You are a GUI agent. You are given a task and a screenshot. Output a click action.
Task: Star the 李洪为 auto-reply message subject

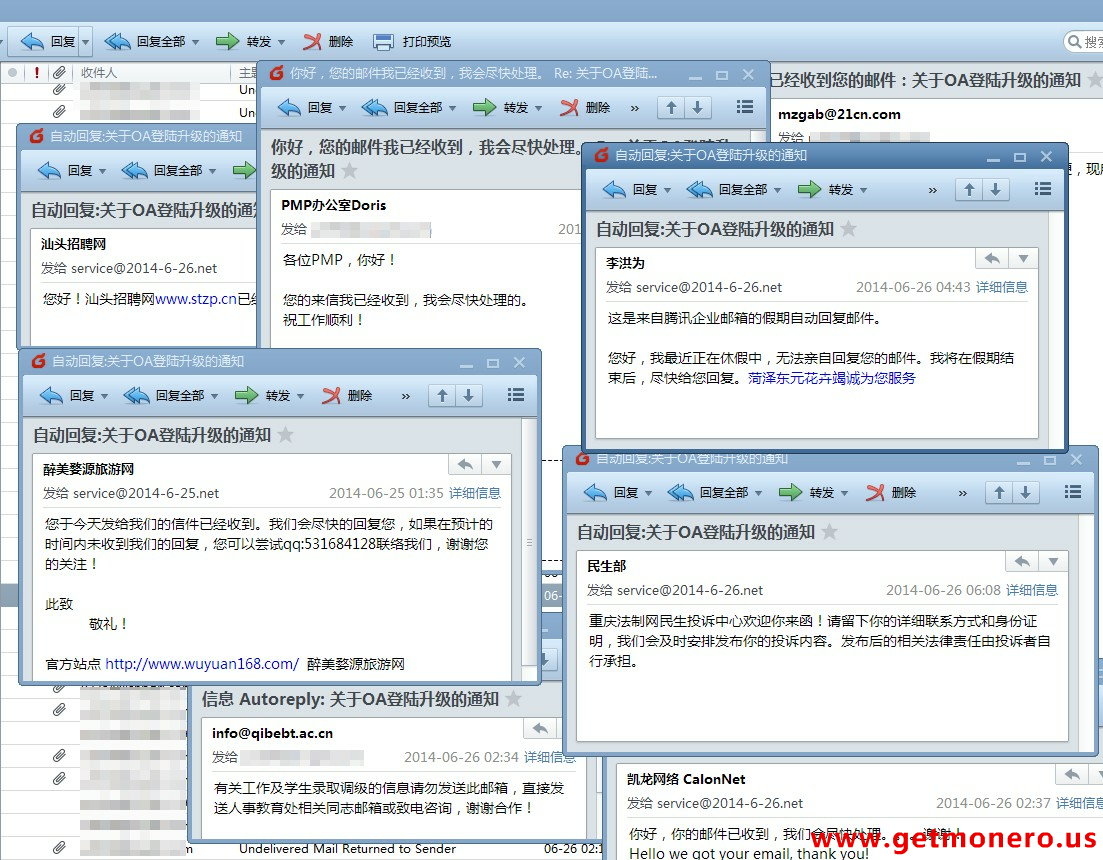click(849, 229)
